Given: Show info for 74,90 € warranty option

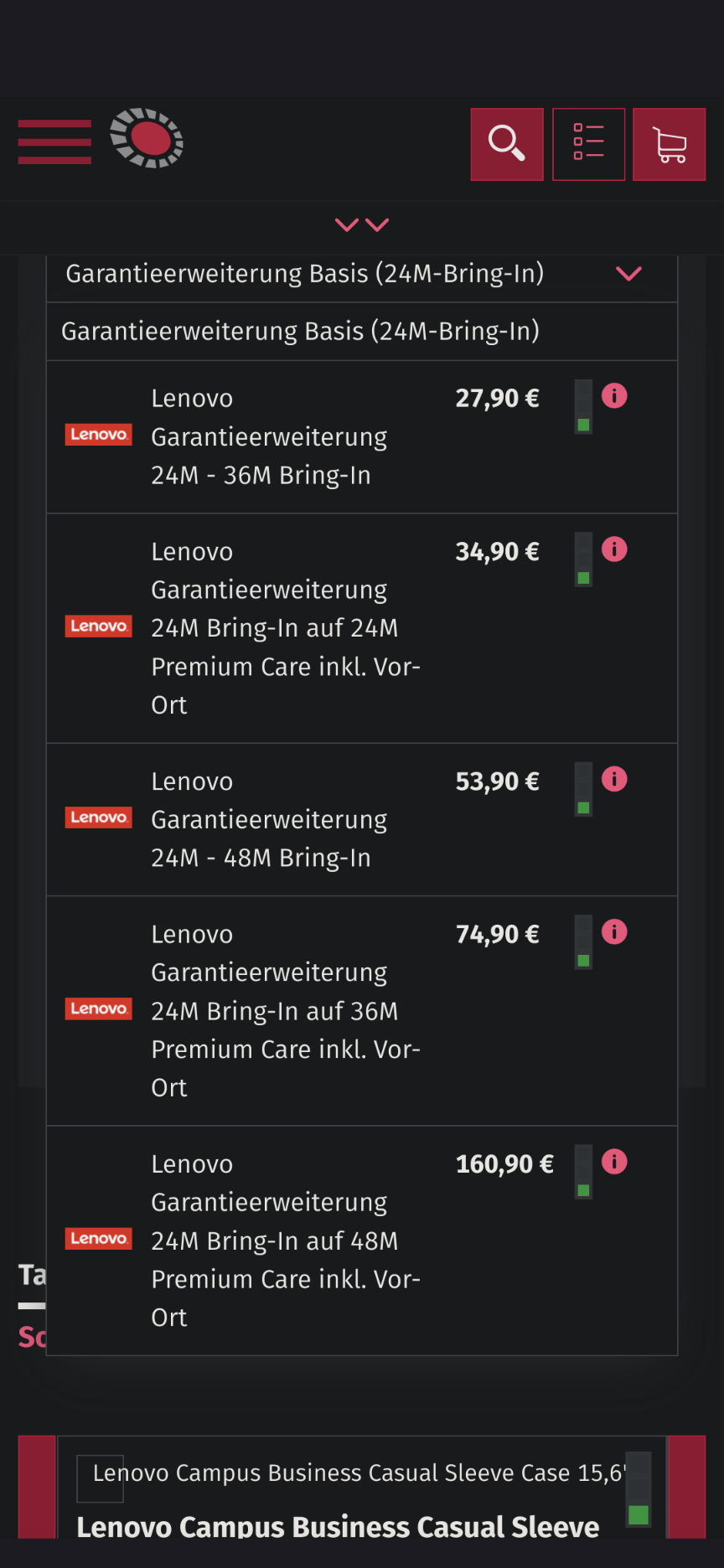Looking at the screenshot, I should tap(614, 931).
